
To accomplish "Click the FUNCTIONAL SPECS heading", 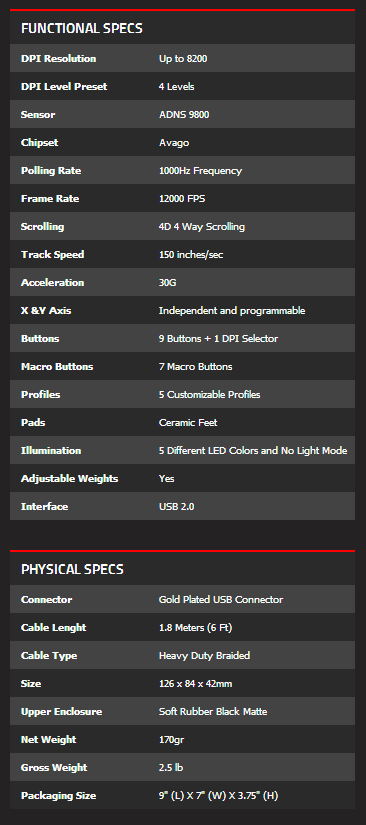I will 82,28.
